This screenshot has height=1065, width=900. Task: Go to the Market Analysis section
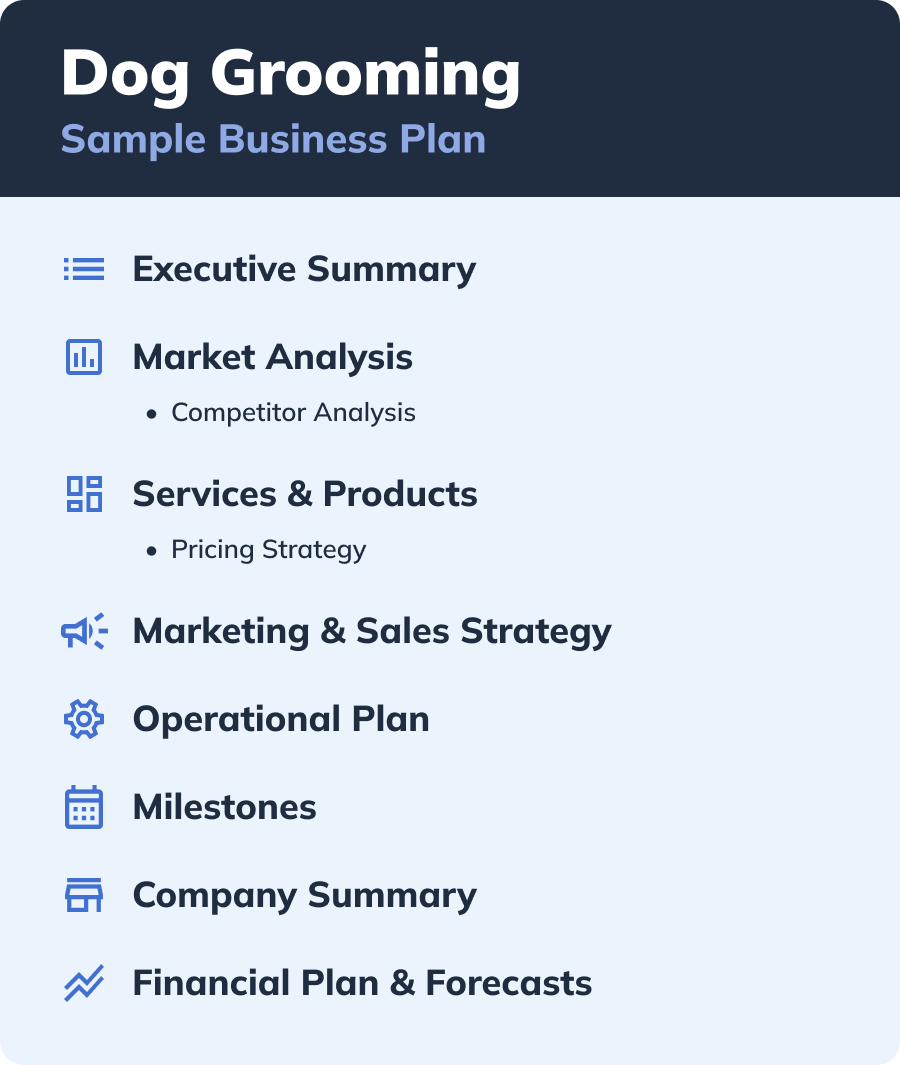pyautogui.click(x=272, y=357)
